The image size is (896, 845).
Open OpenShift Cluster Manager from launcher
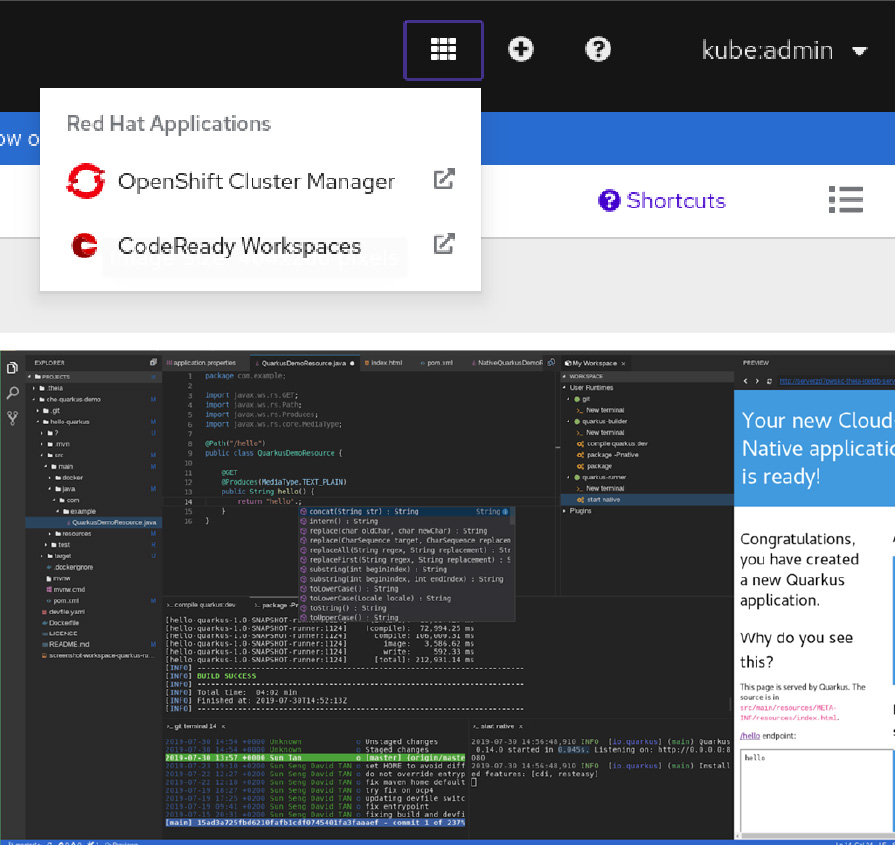click(x=256, y=181)
